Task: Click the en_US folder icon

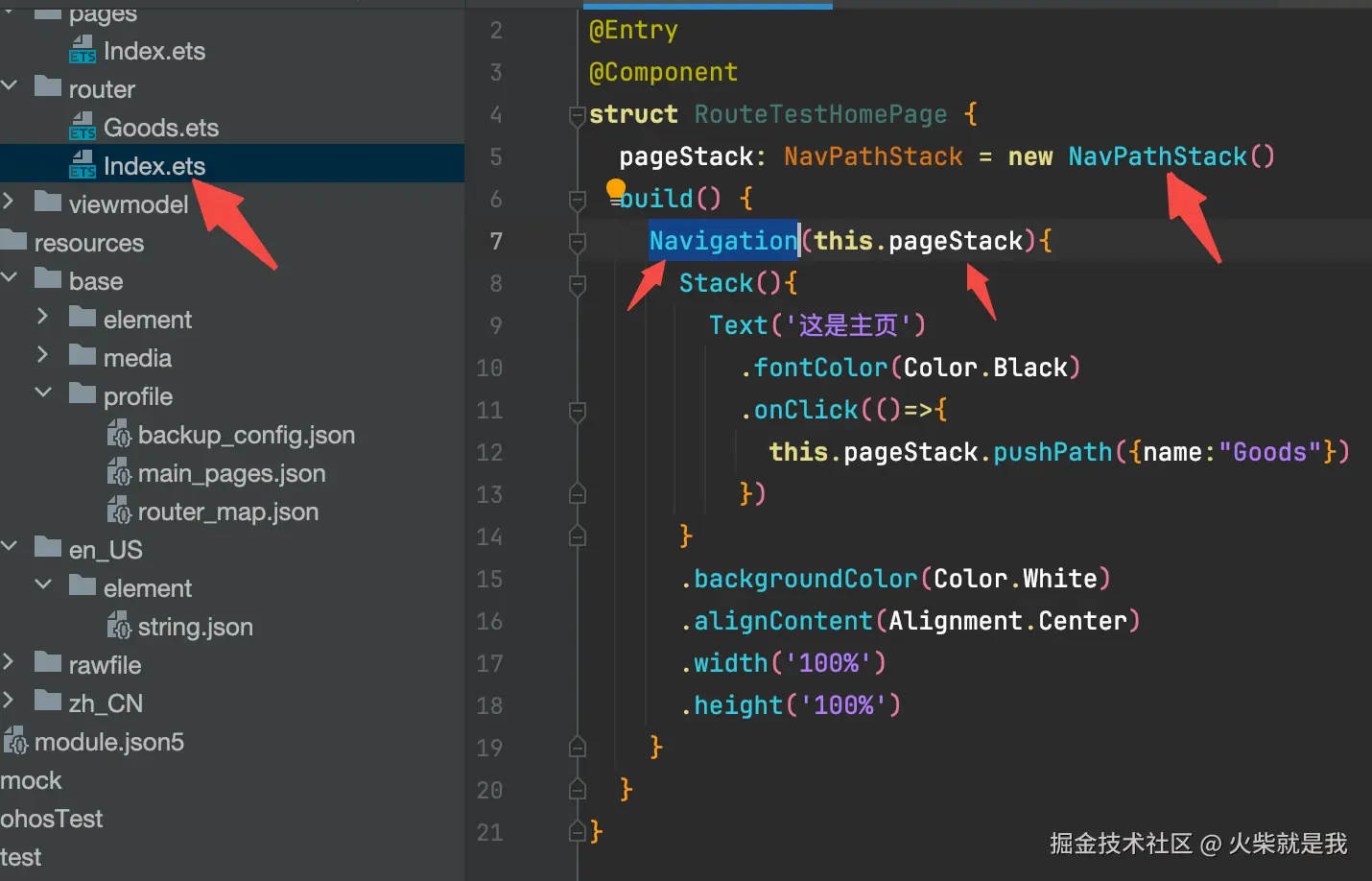Action: pyautogui.click(x=48, y=547)
